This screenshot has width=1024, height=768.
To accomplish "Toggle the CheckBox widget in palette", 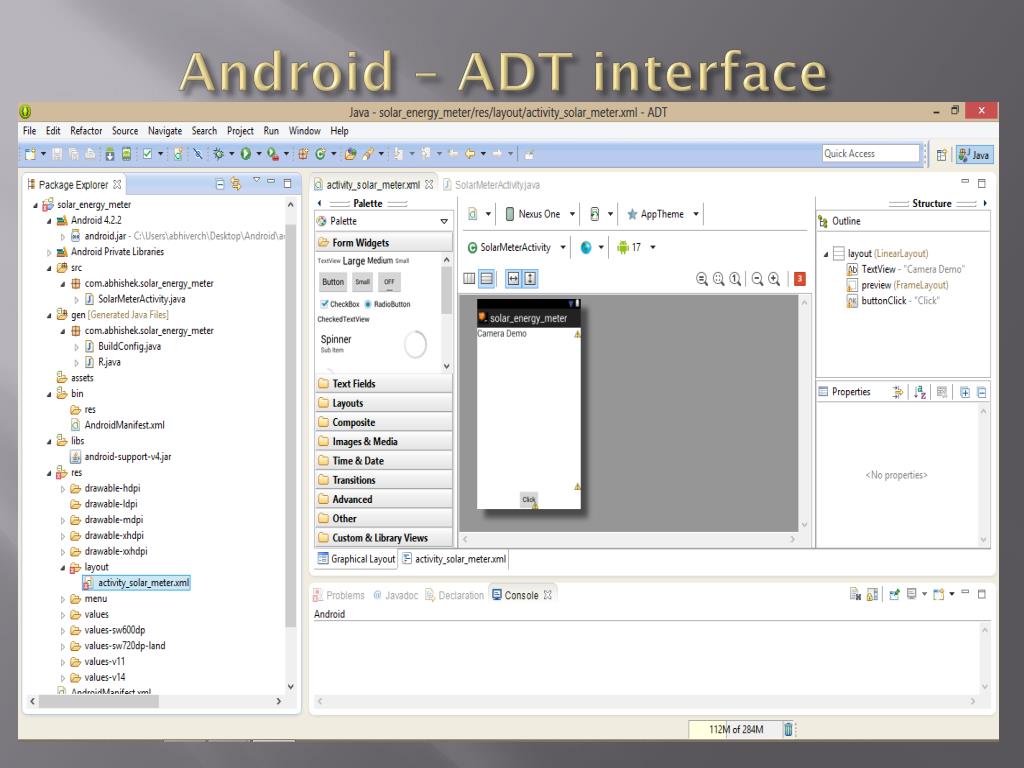I will click(x=340, y=304).
